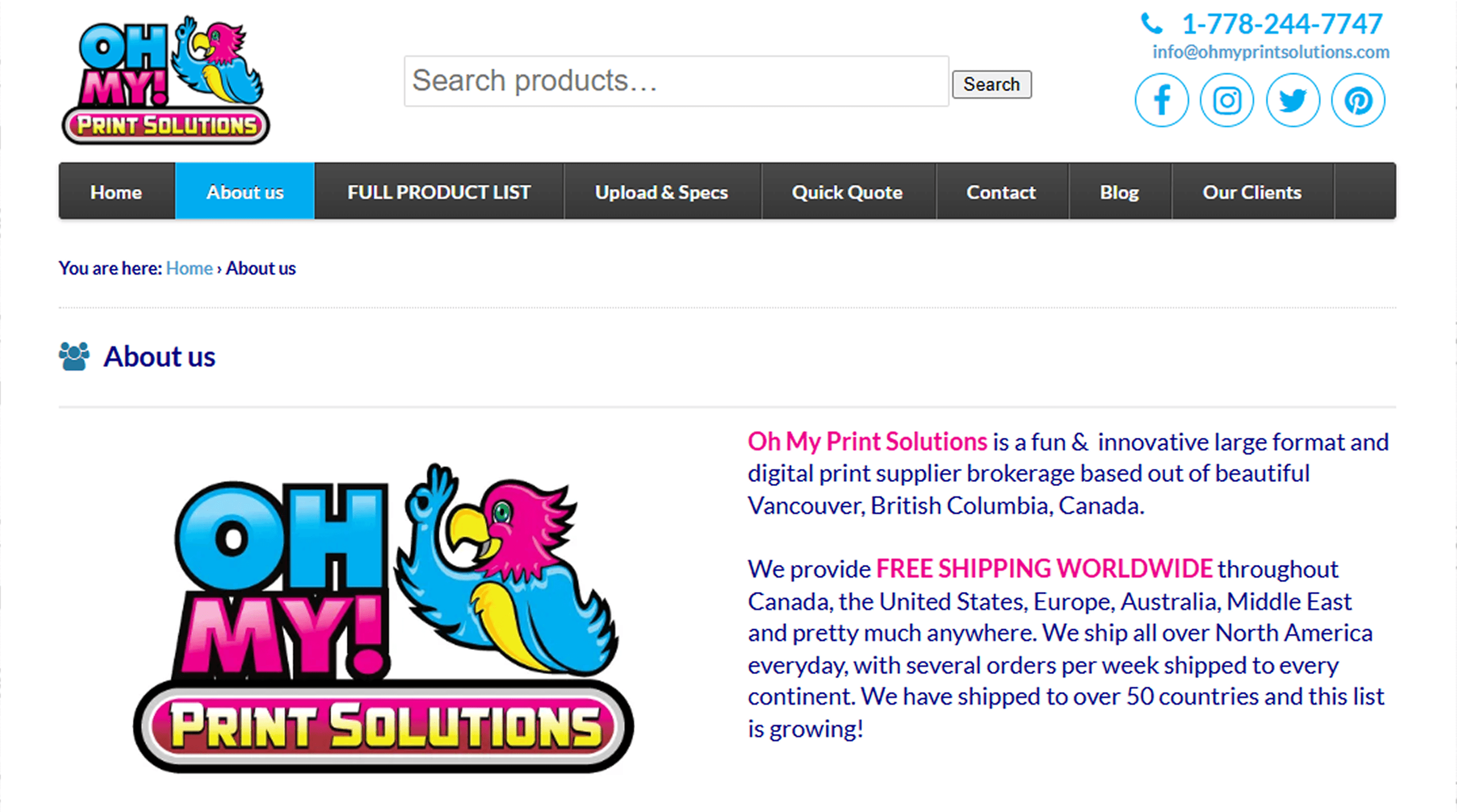Go to the Home menu item
The image size is (1457, 812).
click(x=116, y=191)
